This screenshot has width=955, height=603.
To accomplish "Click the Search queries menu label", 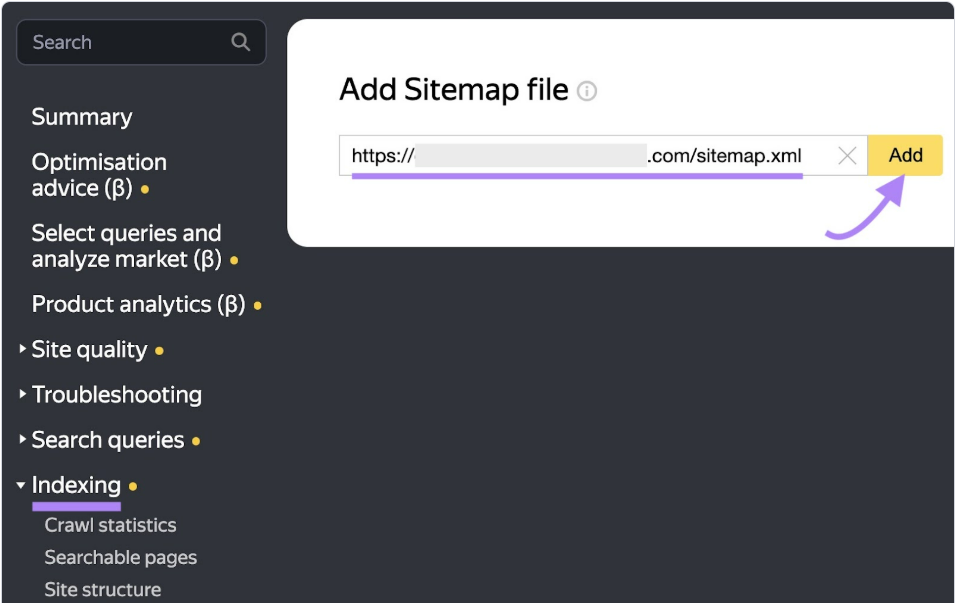I will [108, 440].
